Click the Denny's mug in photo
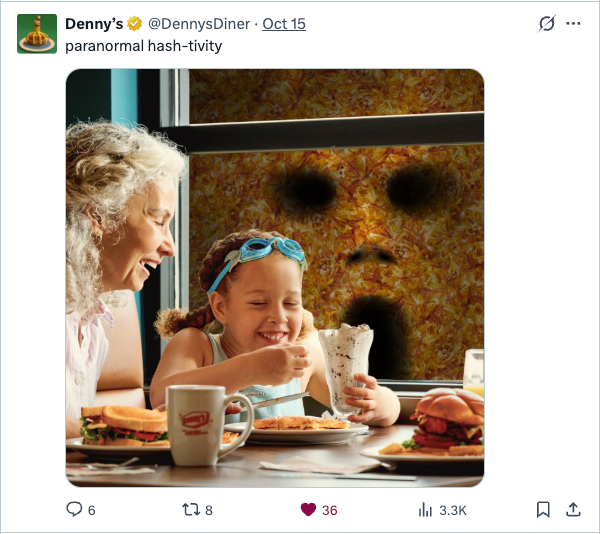 209,425
